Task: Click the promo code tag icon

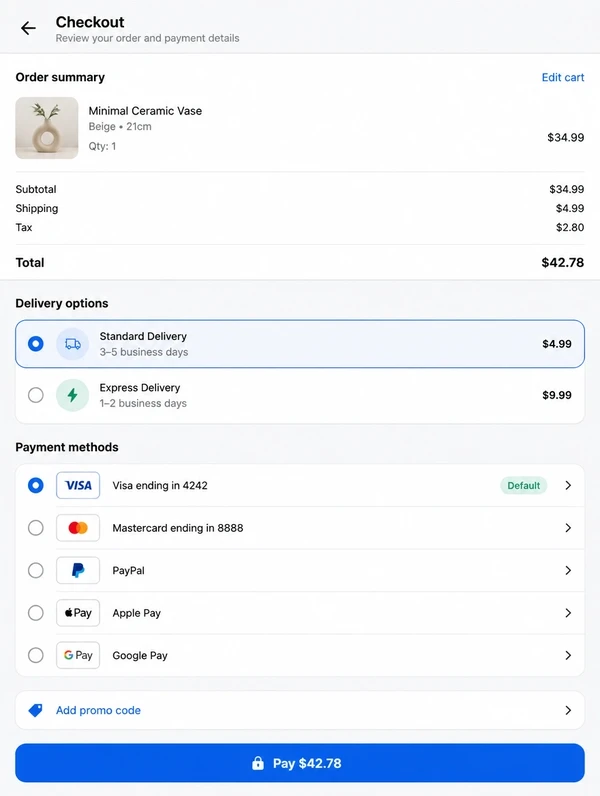Action: point(36,710)
